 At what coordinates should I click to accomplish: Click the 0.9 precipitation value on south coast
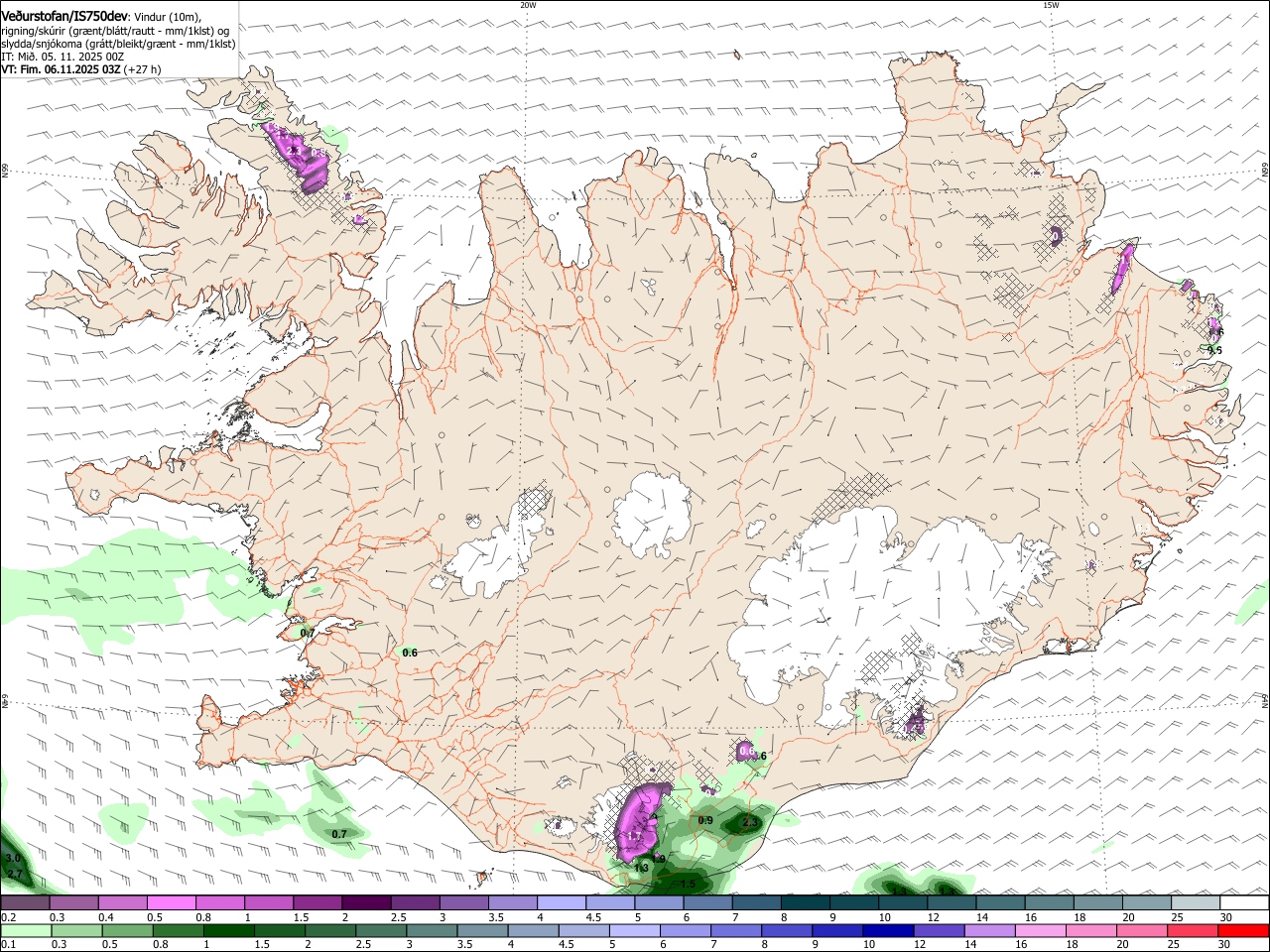(x=705, y=820)
